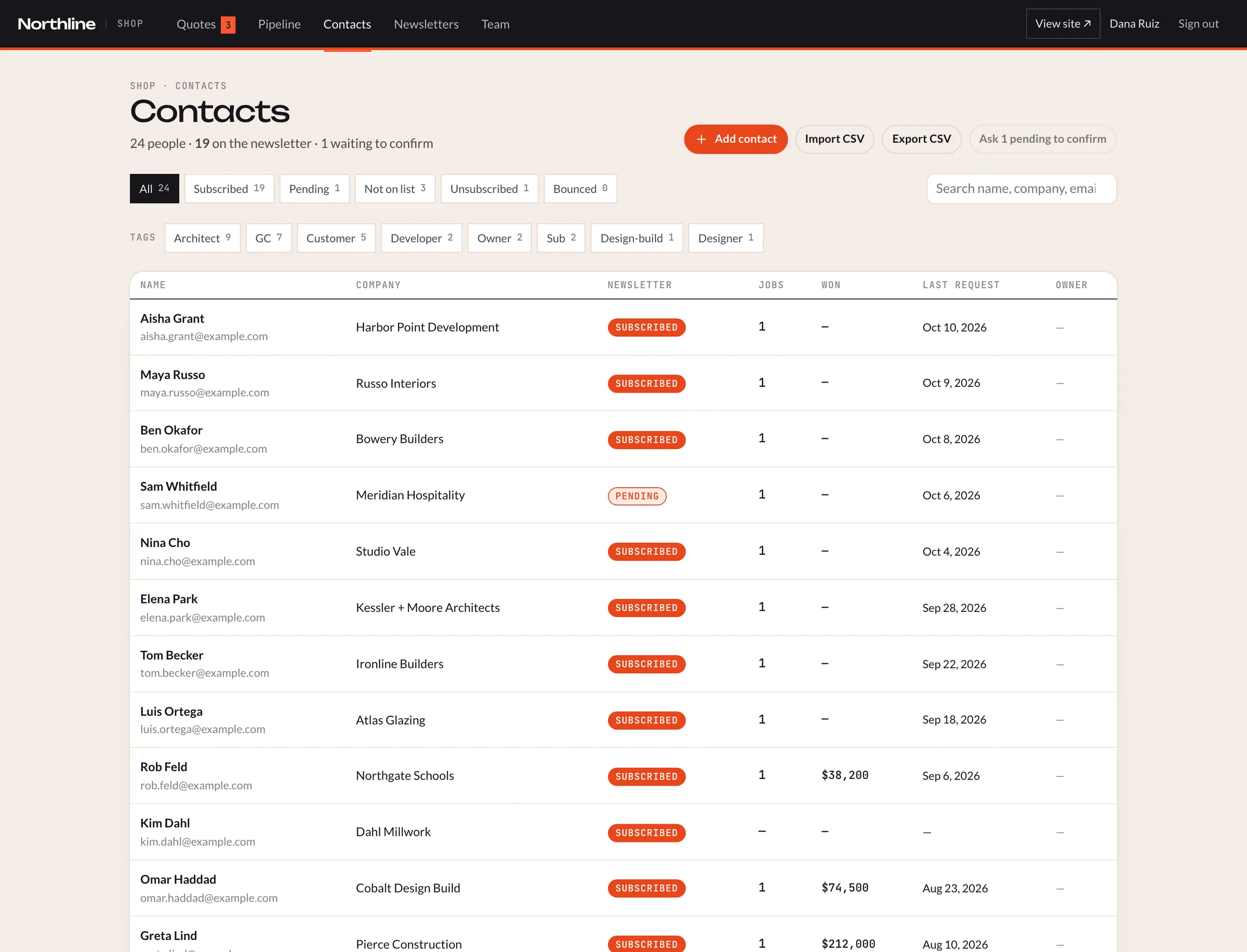The image size is (1247, 952).
Task: Show contacts Not on list
Action: 395,189
